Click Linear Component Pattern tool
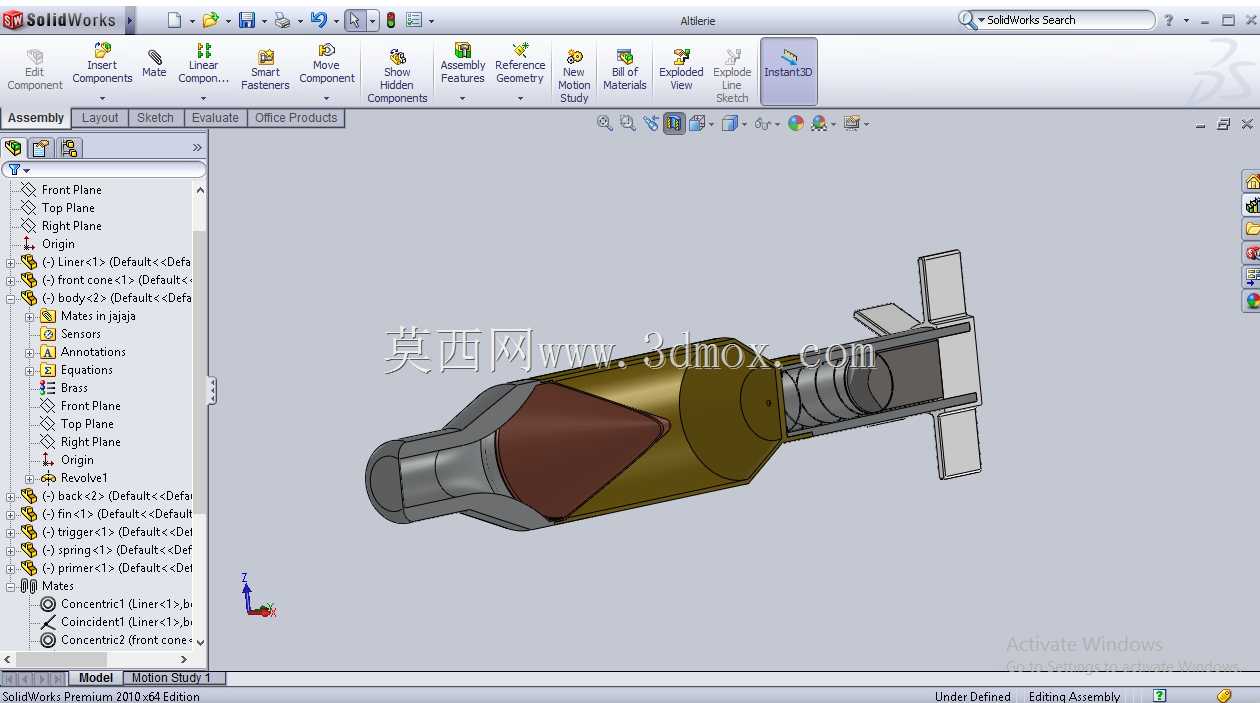This screenshot has width=1260, height=703. click(x=204, y=64)
